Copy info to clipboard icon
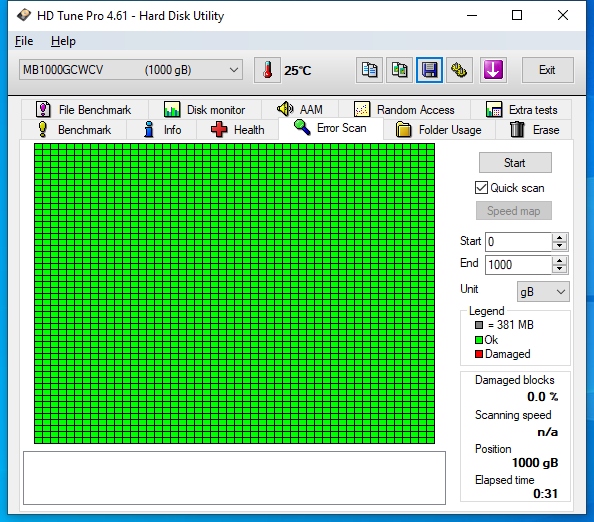This screenshot has width=594, height=522. [369, 70]
